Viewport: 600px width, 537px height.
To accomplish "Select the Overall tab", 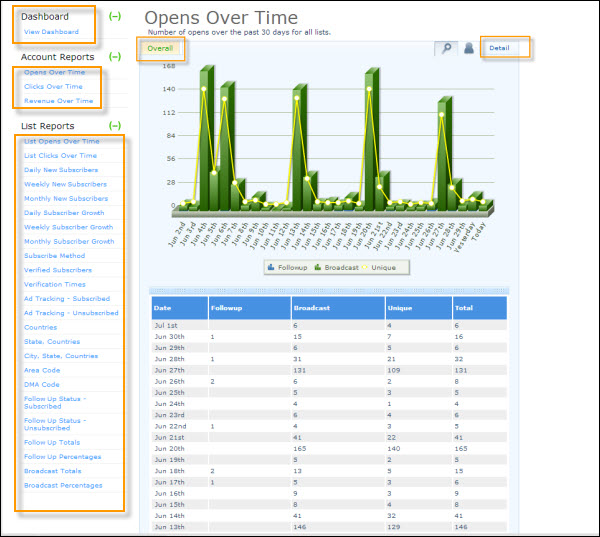I will point(160,49).
